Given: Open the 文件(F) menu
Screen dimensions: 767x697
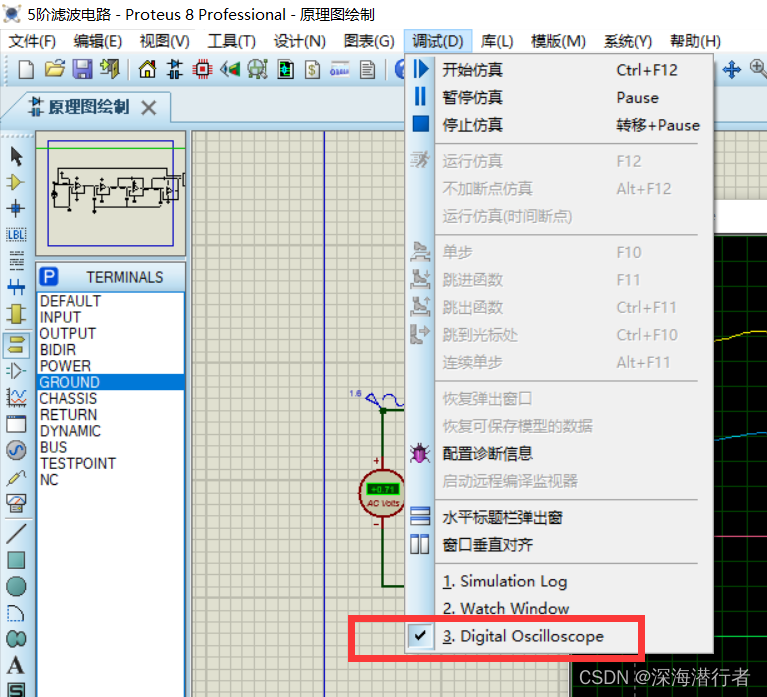Looking at the screenshot, I should tap(32, 41).
